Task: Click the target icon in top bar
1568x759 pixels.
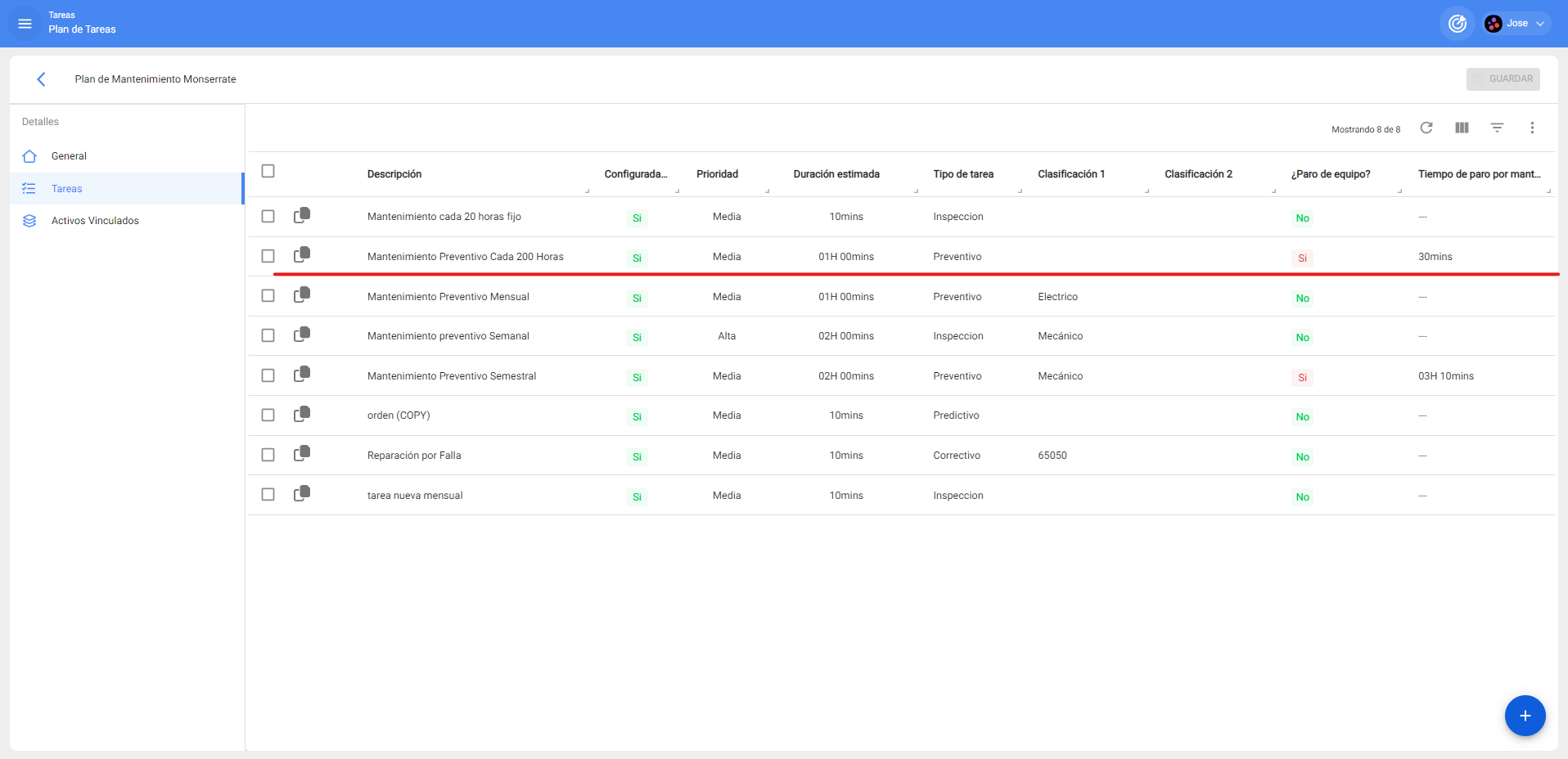Action: pos(1457,24)
